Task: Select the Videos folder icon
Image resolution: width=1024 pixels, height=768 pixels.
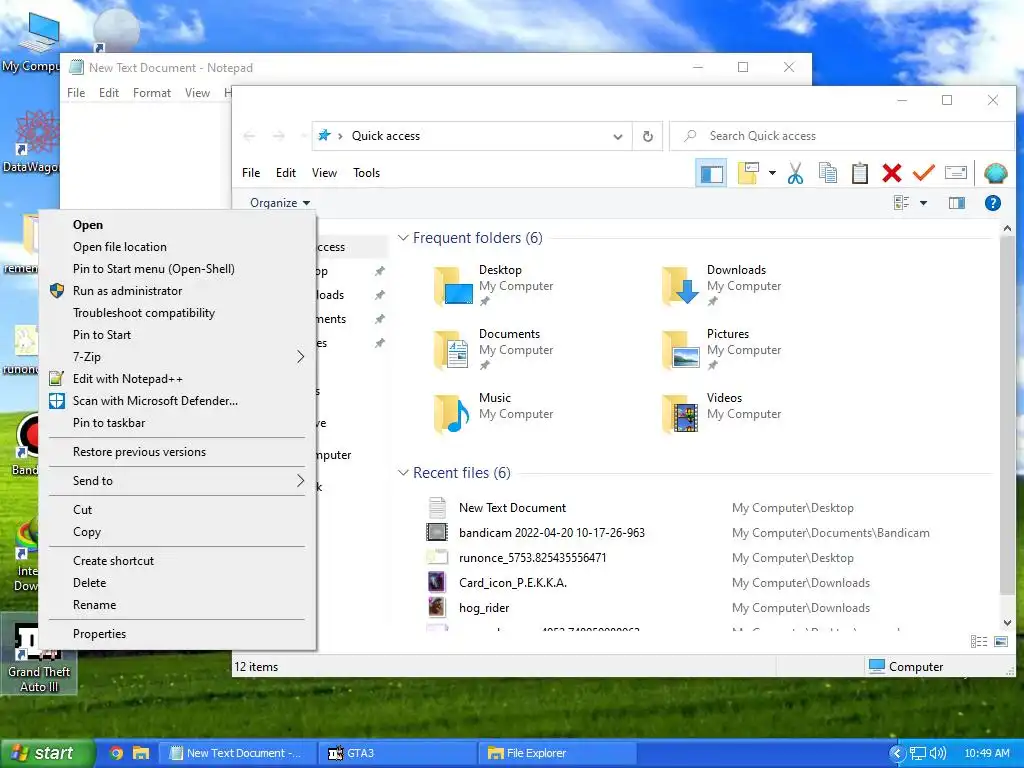Action: (x=680, y=414)
